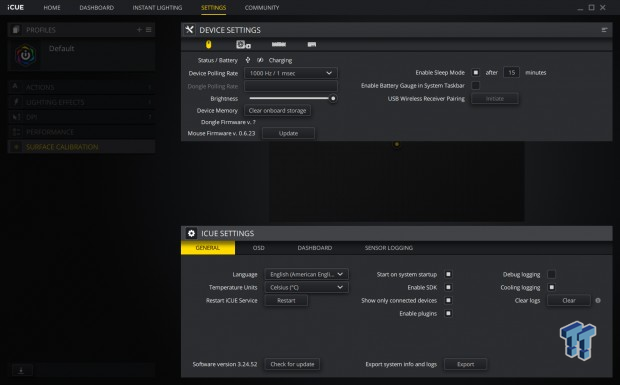This screenshot has width=620, height=385.
Task: Add a new profile with plus icon
Action: (x=139, y=30)
